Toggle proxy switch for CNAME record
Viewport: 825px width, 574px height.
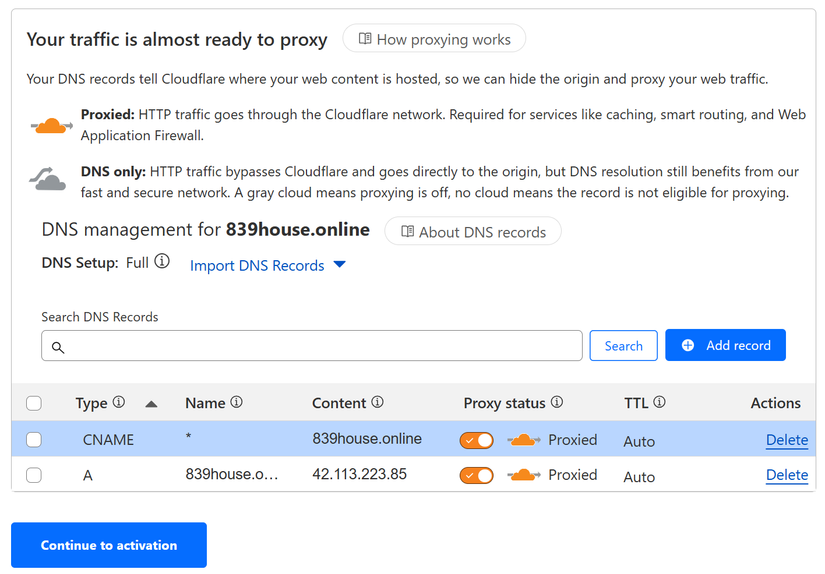(x=477, y=440)
